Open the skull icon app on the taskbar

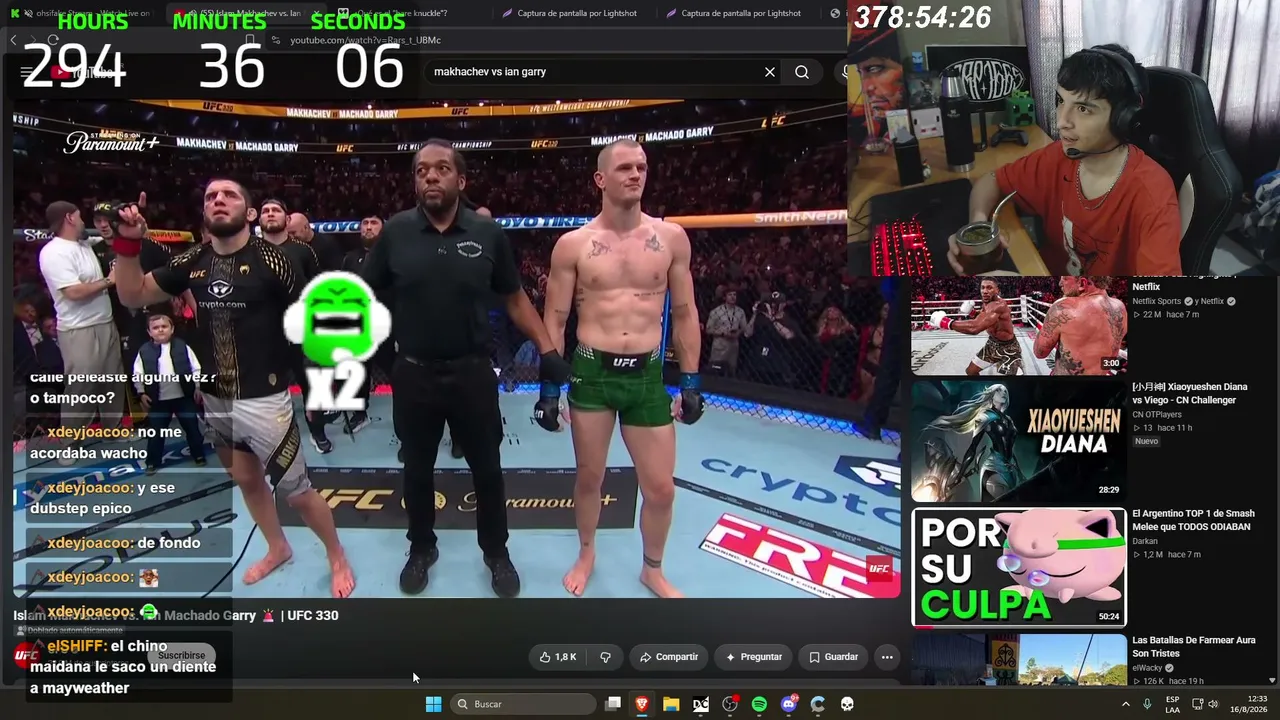[847, 704]
